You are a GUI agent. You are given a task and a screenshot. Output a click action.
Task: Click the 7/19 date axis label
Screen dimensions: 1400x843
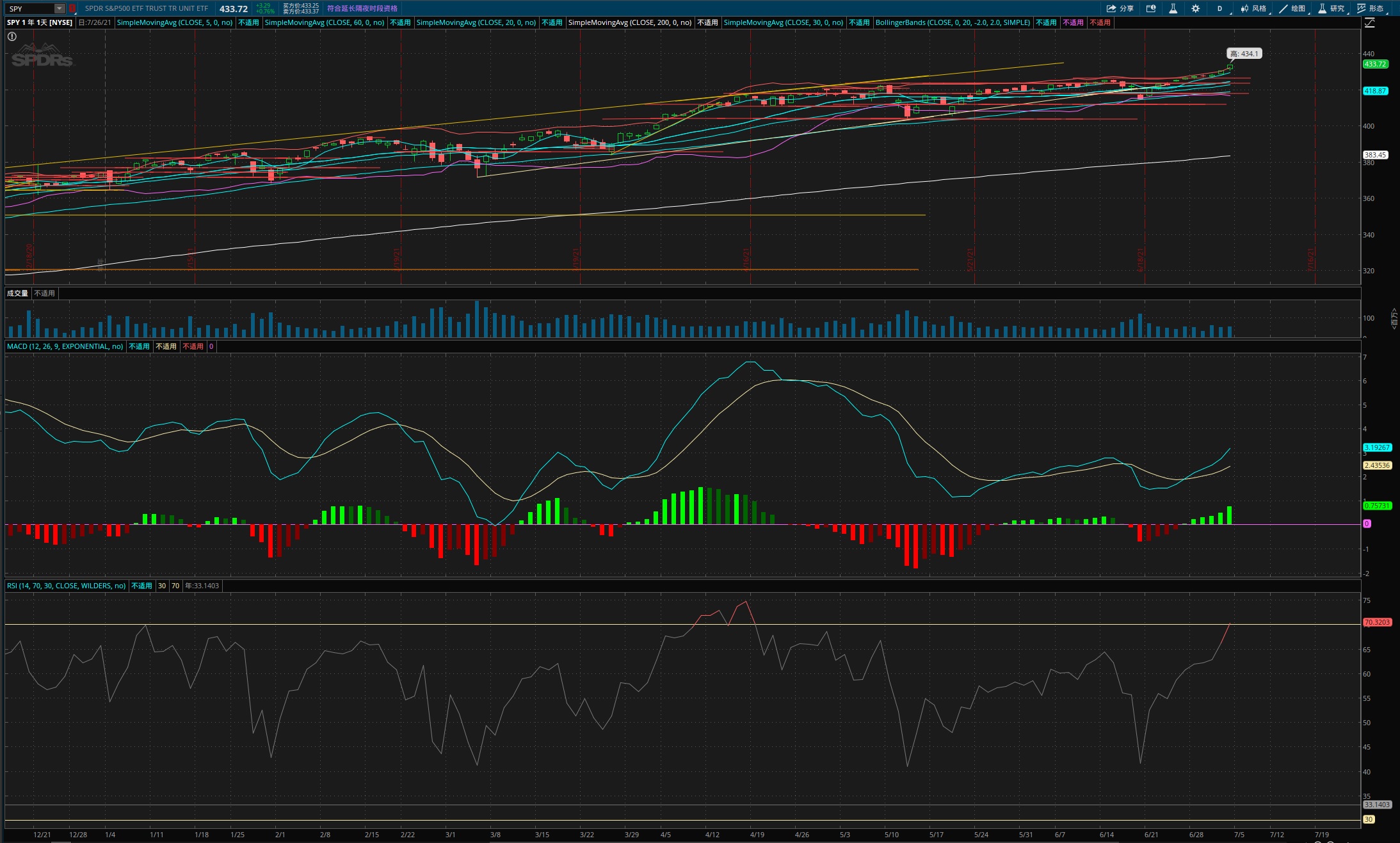(x=1322, y=835)
